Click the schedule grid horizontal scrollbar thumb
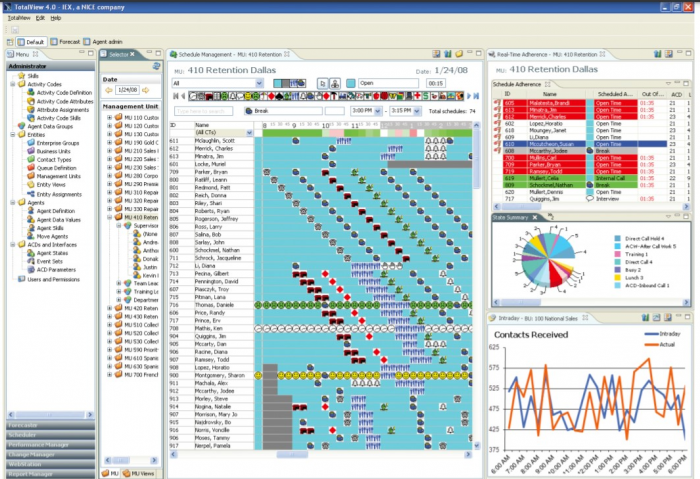Image resolution: width=700 pixels, height=479 pixels. pyautogui.click(x=292, y=454)
